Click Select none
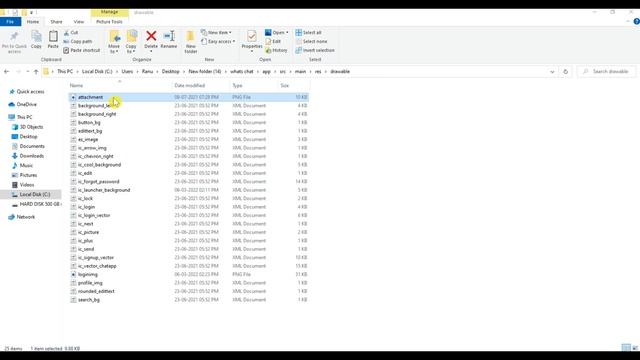The width and height of the screenshot is (640, 360). [311, 42]
